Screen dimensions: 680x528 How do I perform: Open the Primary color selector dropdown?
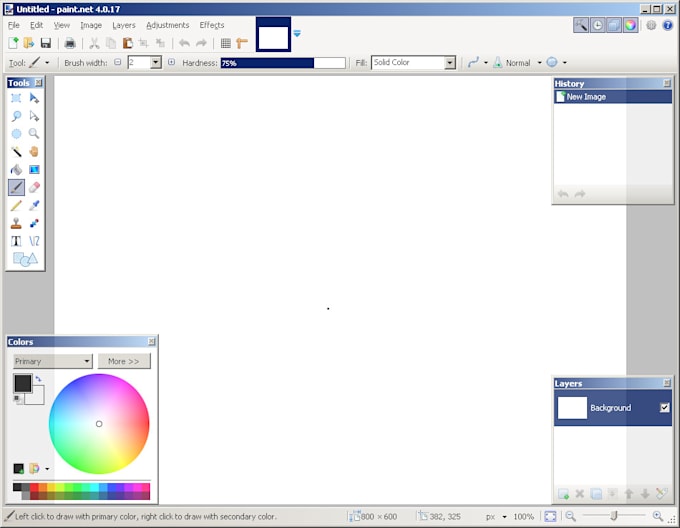[52, 361]
